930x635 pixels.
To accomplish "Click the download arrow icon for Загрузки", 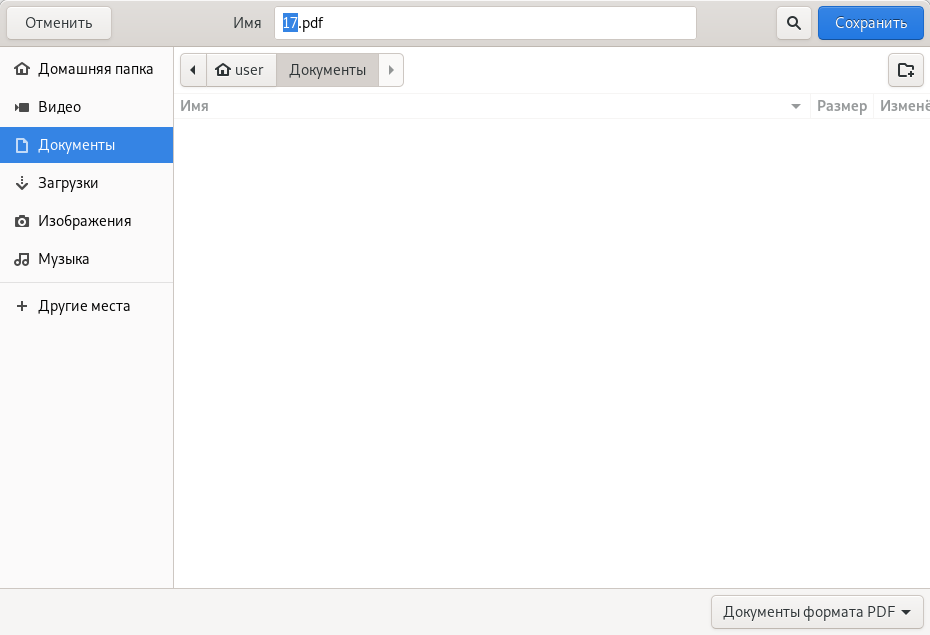I will [x=22, y=183].
